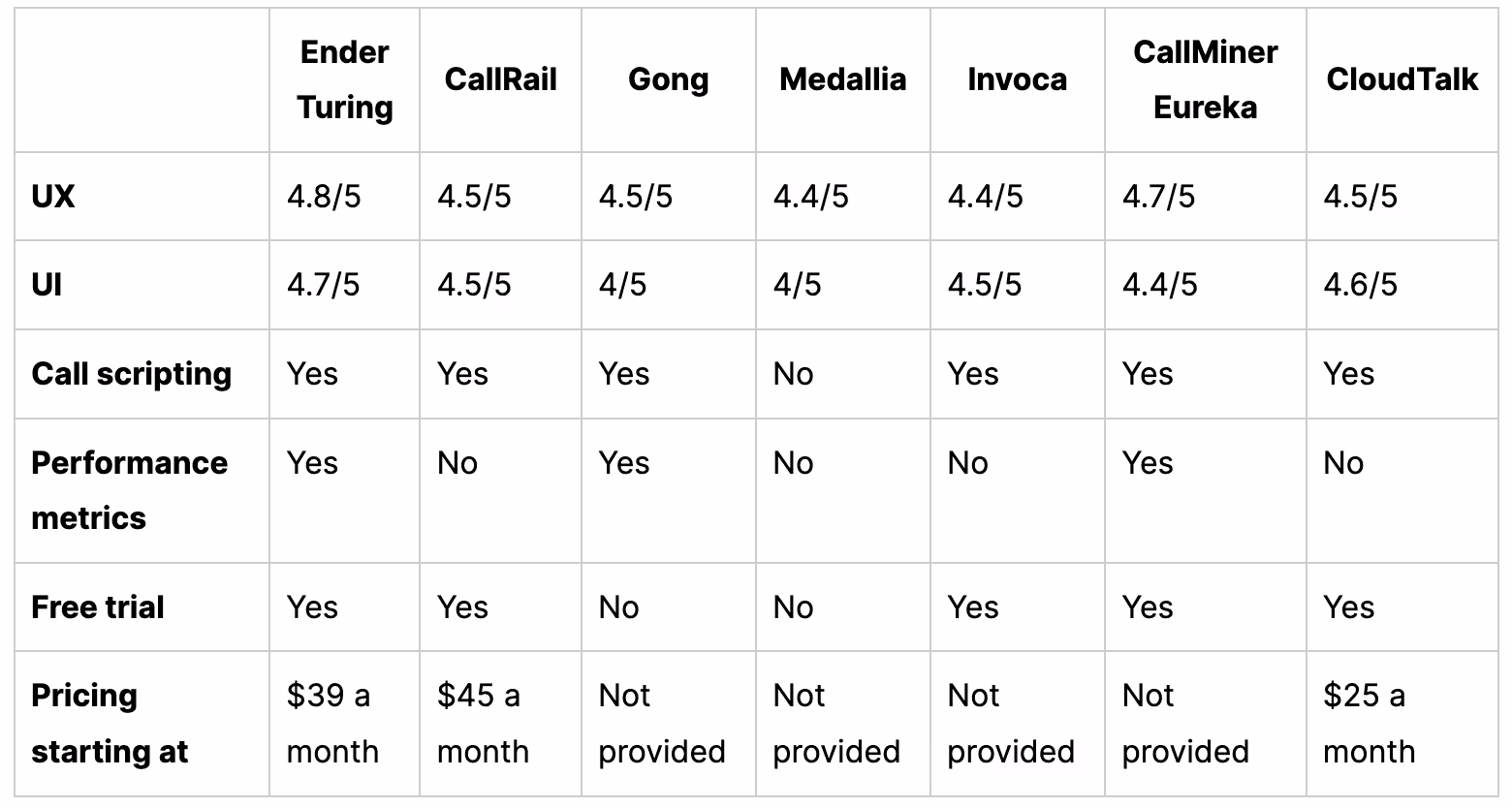
Task: Click the $39 a month price cell
Action: tap(332, 724)
